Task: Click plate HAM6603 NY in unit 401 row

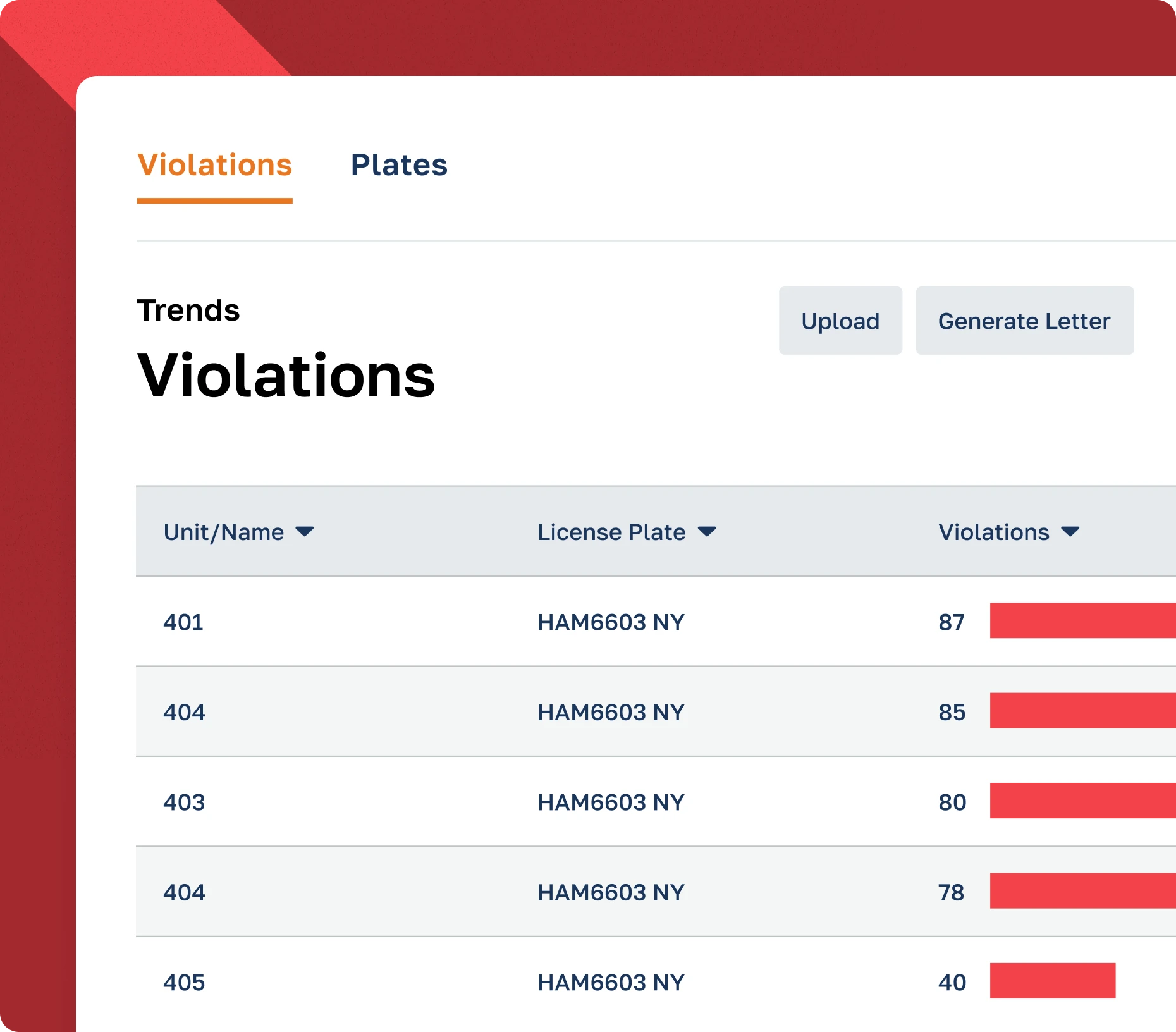Action: click(x=609, y=622)
